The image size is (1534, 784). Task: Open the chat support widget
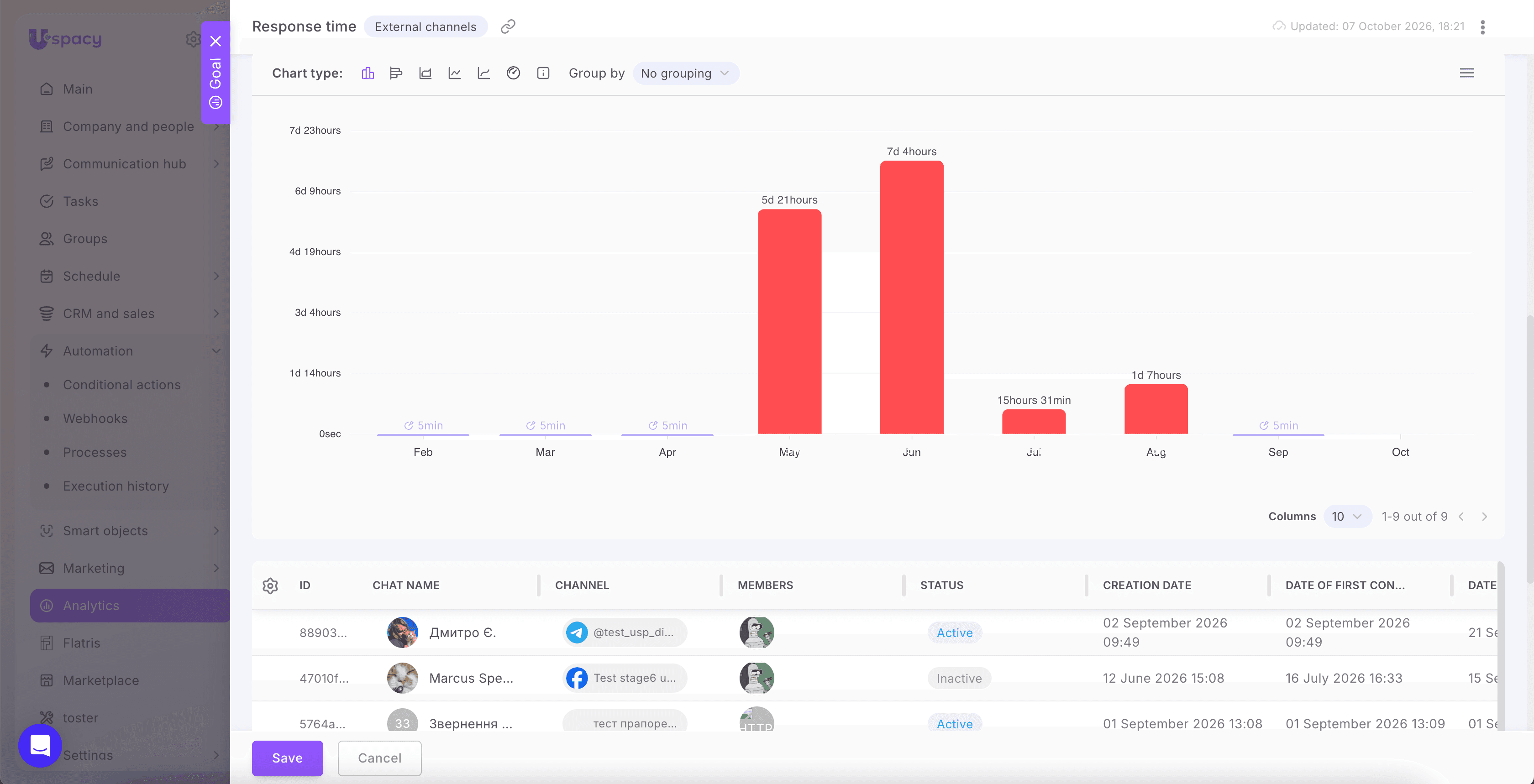pyautogui.click(x=40, y=745)
